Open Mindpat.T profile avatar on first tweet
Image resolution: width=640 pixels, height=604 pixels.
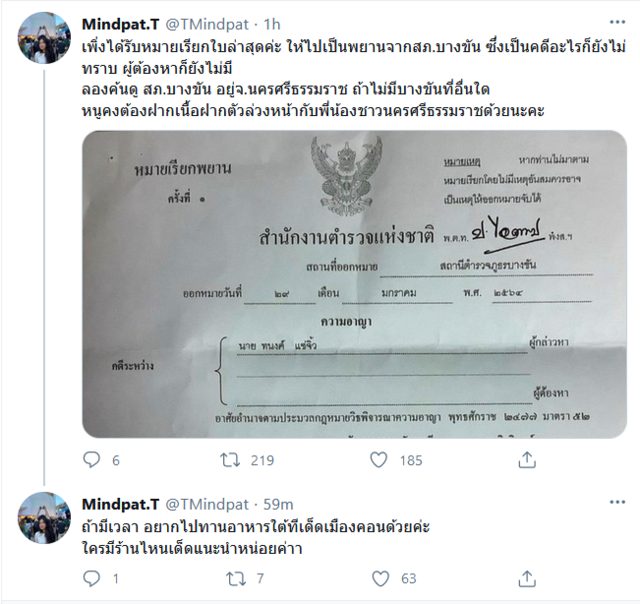pos(44,38)
